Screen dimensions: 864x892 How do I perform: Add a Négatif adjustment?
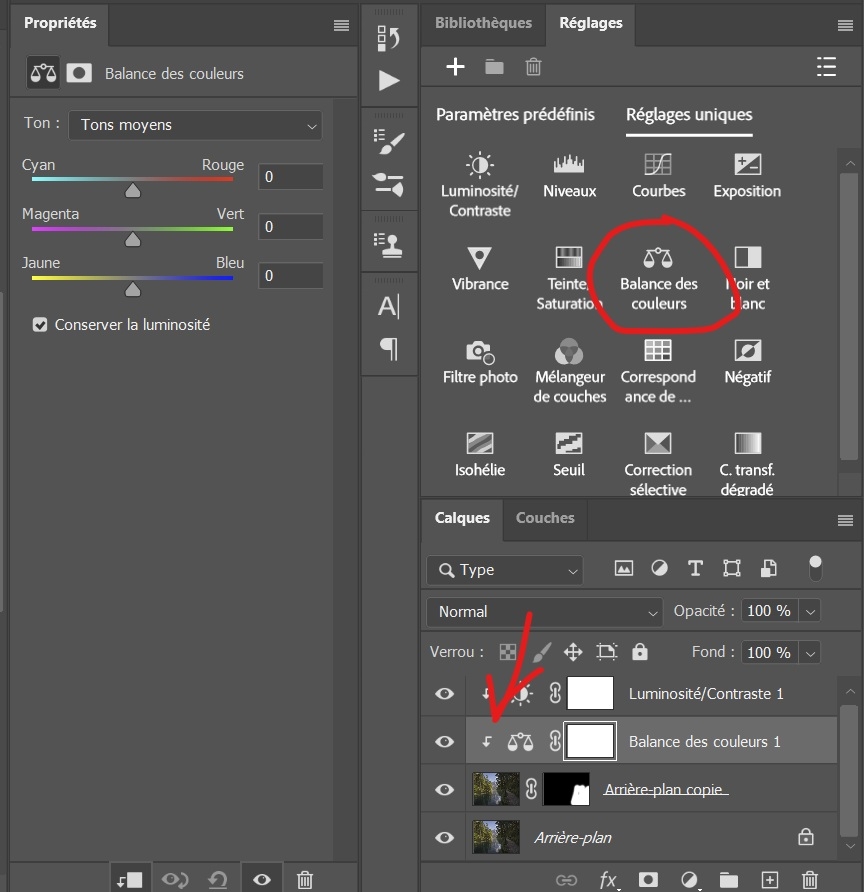pos(747,362)
